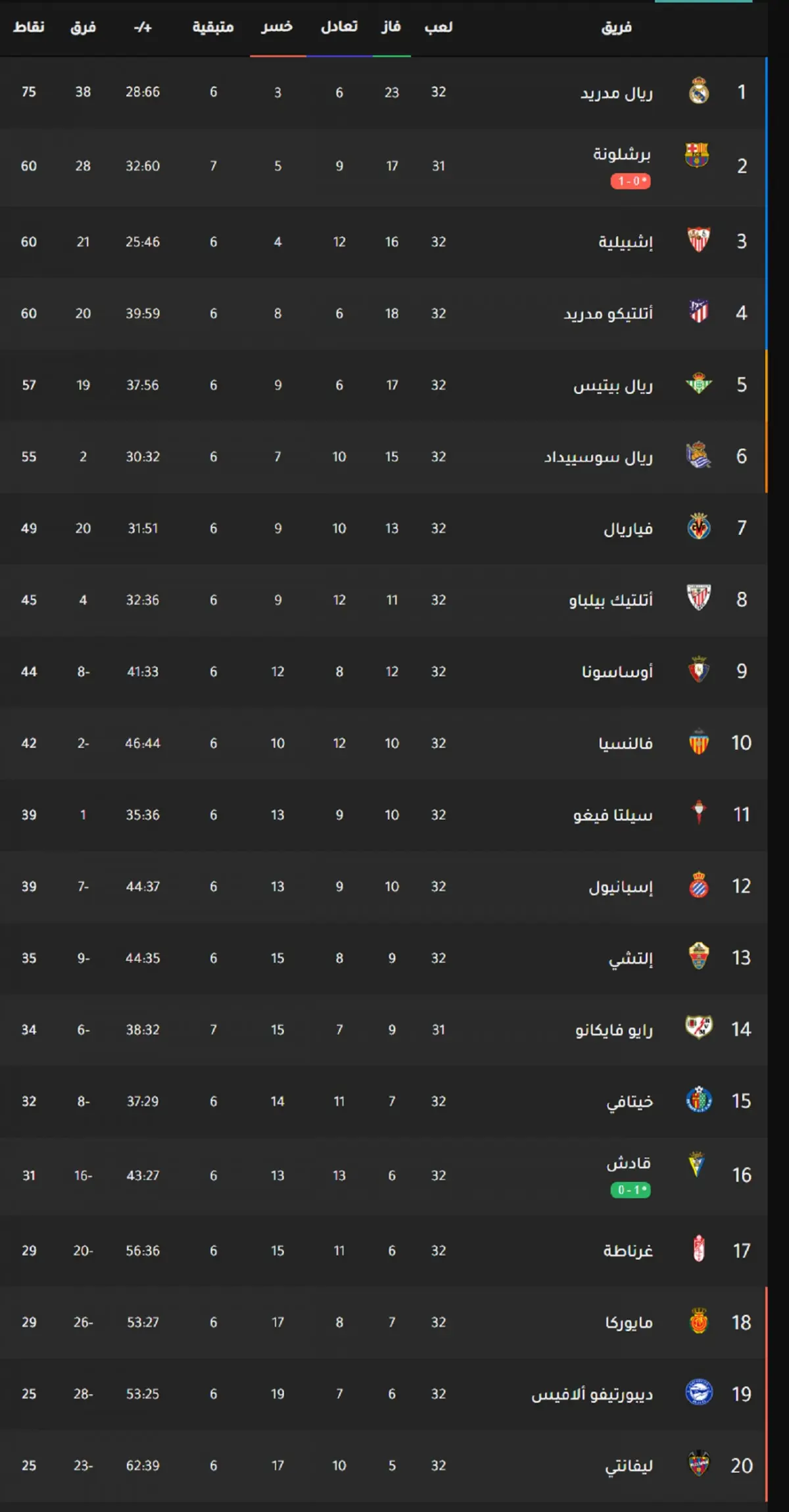Open أتلتيك بيلباو team page link
The height and width of the screenshot is (1512, 789).
click(611, 600)
